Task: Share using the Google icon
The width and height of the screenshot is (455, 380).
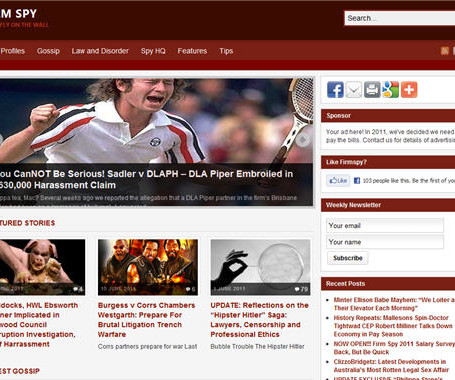Action: pyautogui.click(x=390, y=90)
